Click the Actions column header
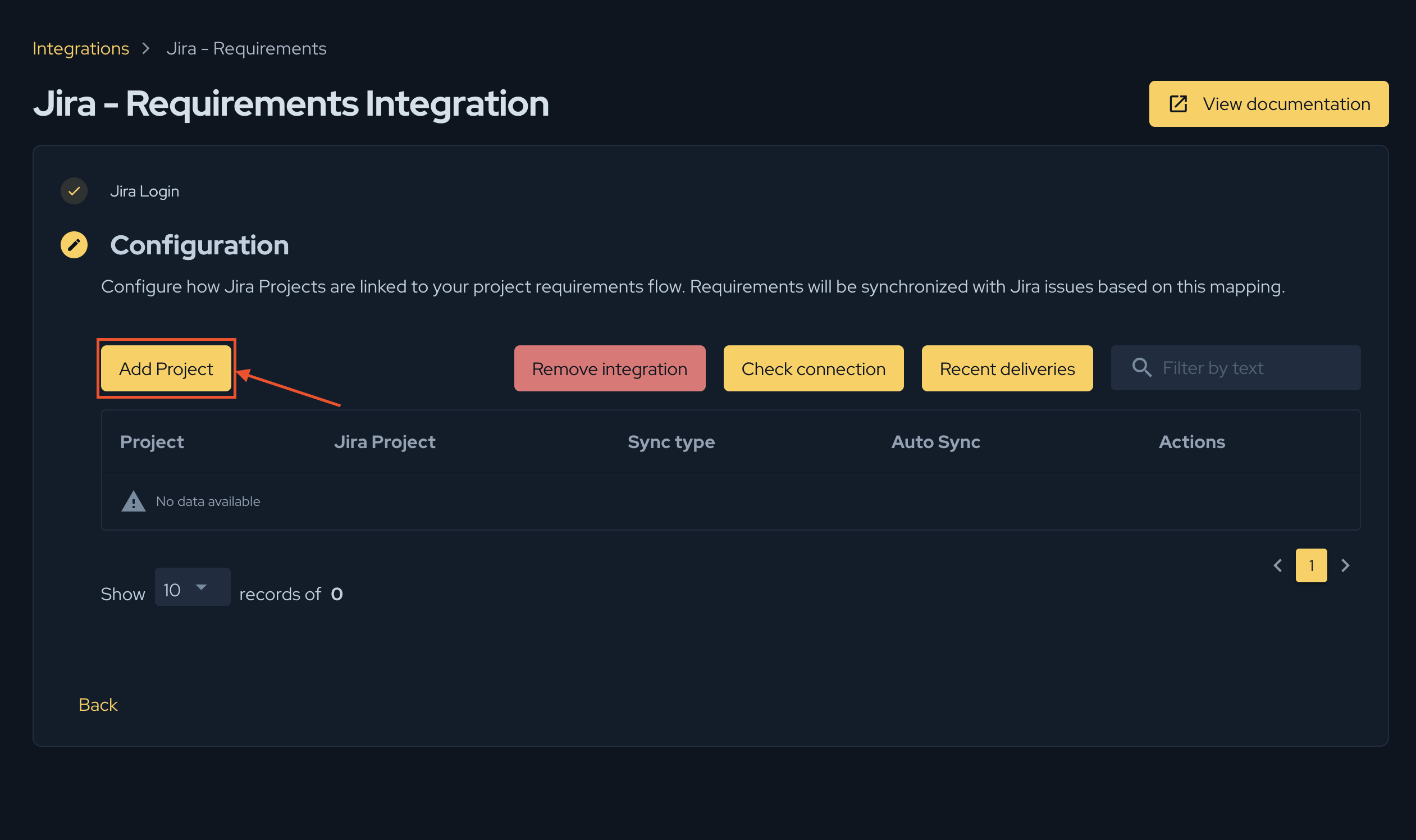 point(1192,442)
